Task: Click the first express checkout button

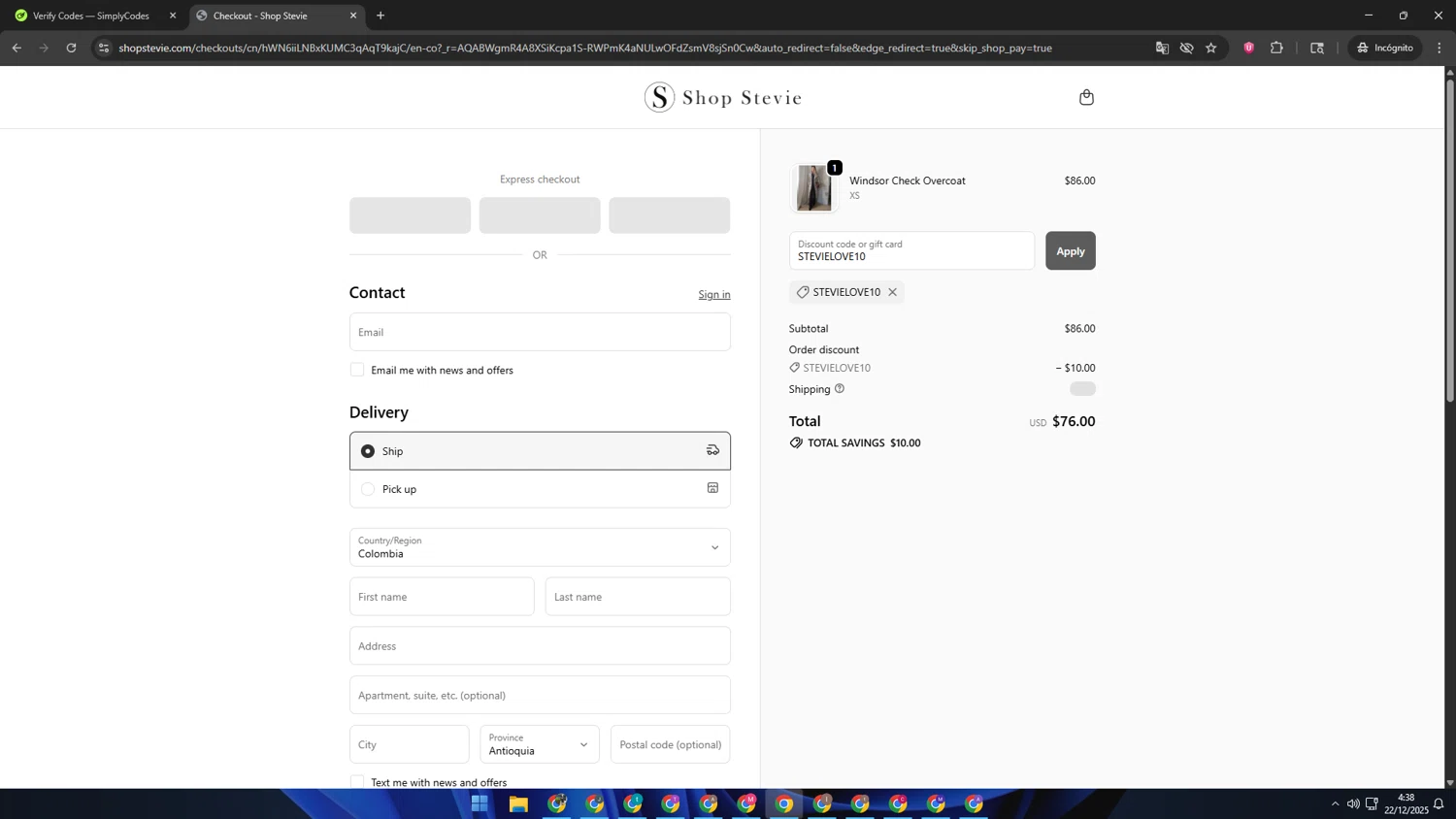Action: click(x=410, y=215)
